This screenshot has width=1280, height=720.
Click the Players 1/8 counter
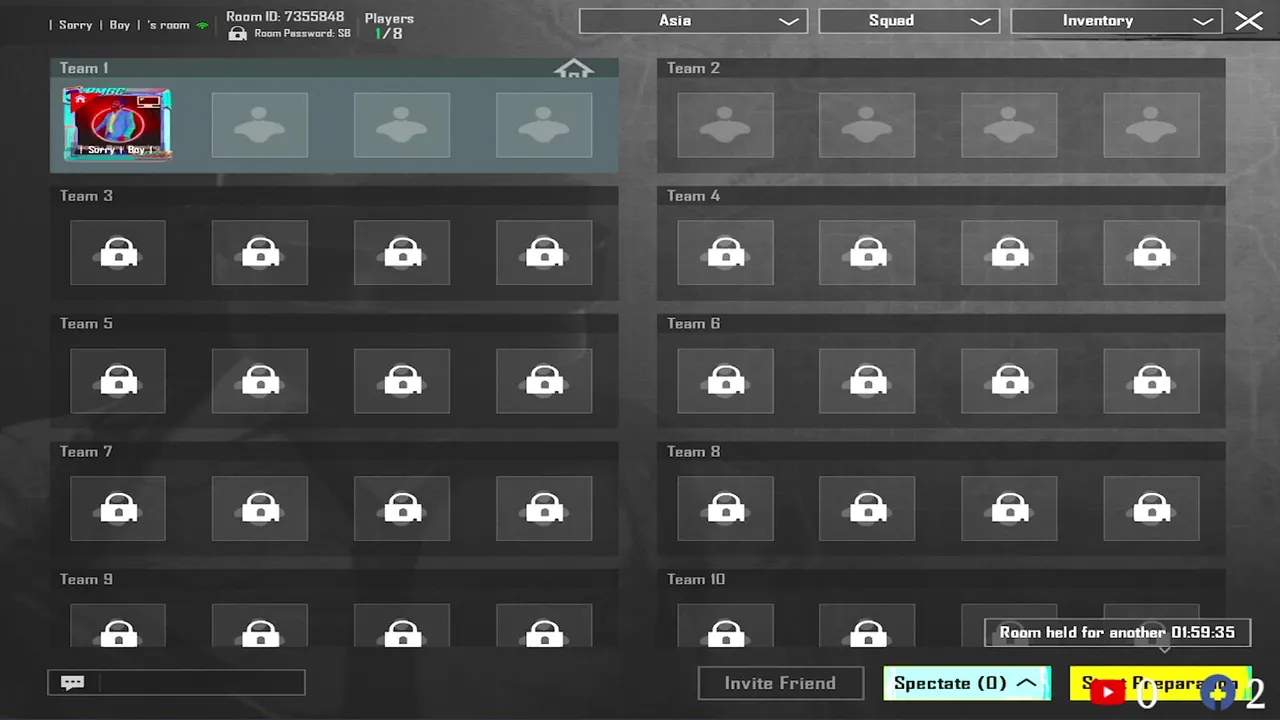[389, 26]
